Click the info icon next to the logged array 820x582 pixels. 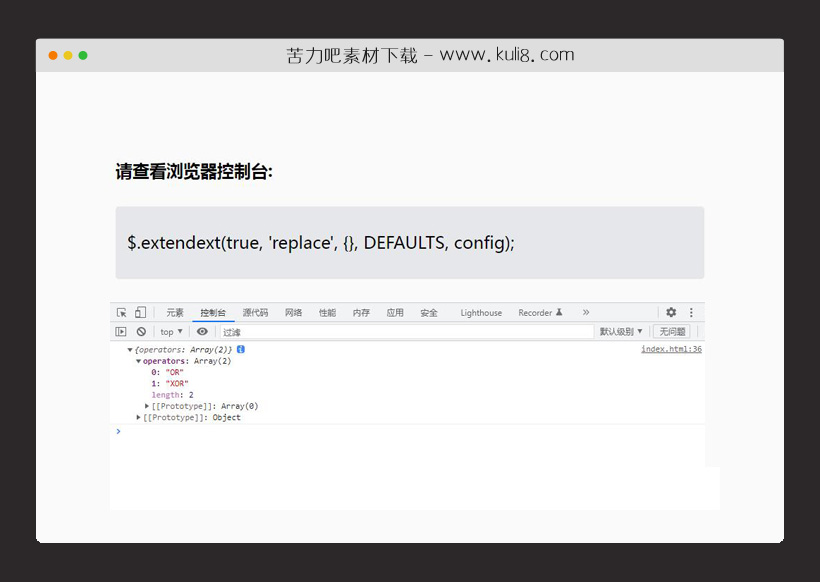pyautogui.click(x=239, y=348)
